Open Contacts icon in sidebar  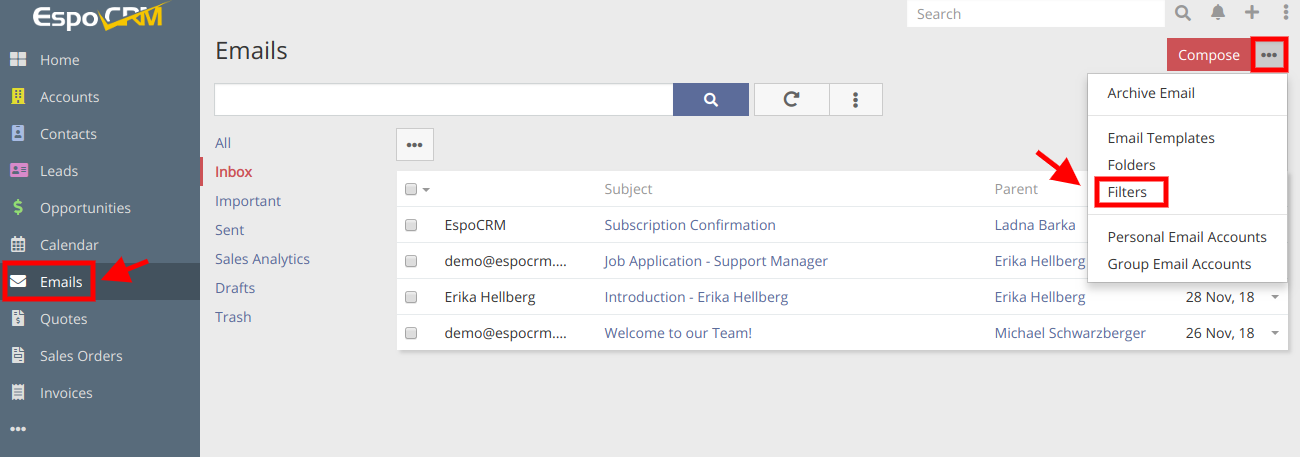(18, 134)
